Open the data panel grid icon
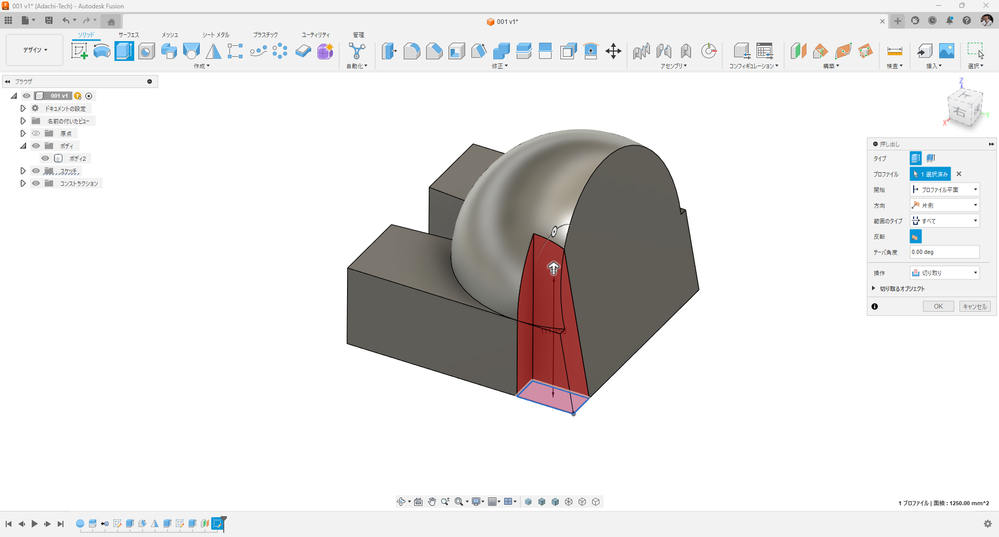 pyautogui.click(x=8, y=20)
